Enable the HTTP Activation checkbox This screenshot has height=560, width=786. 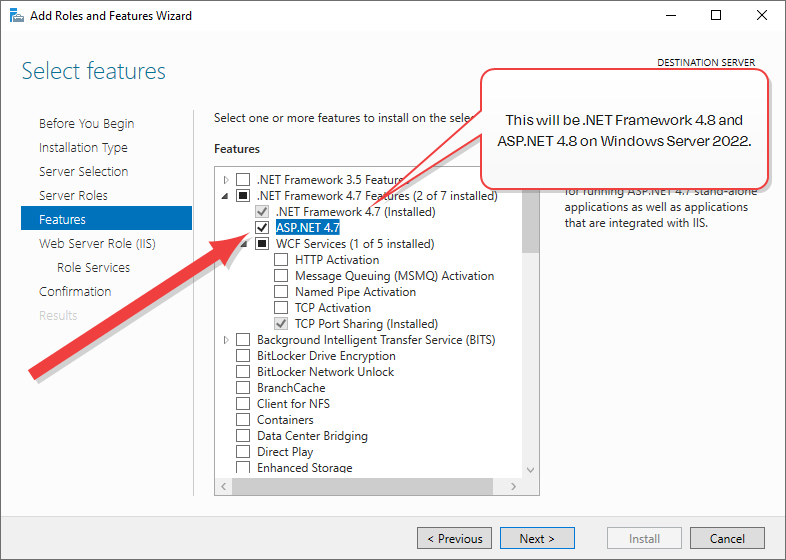281,260
